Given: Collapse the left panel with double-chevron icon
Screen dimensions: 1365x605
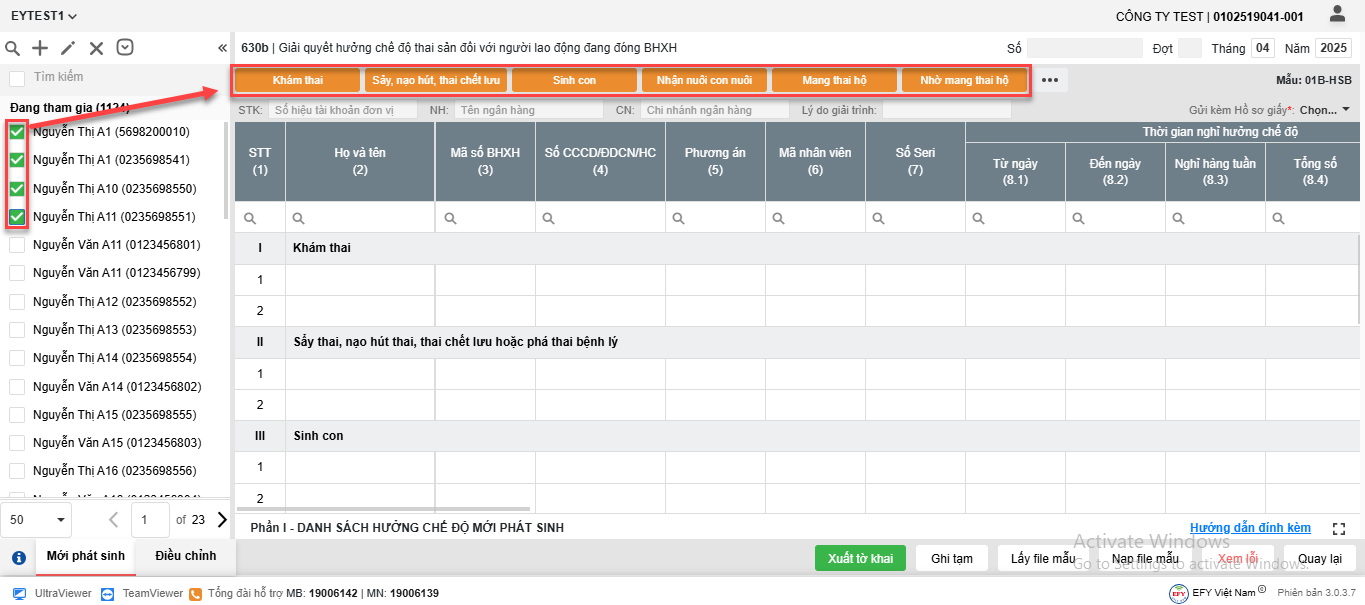Looking at the screenshot, I should pyautogui.click(x=222, y=48).
